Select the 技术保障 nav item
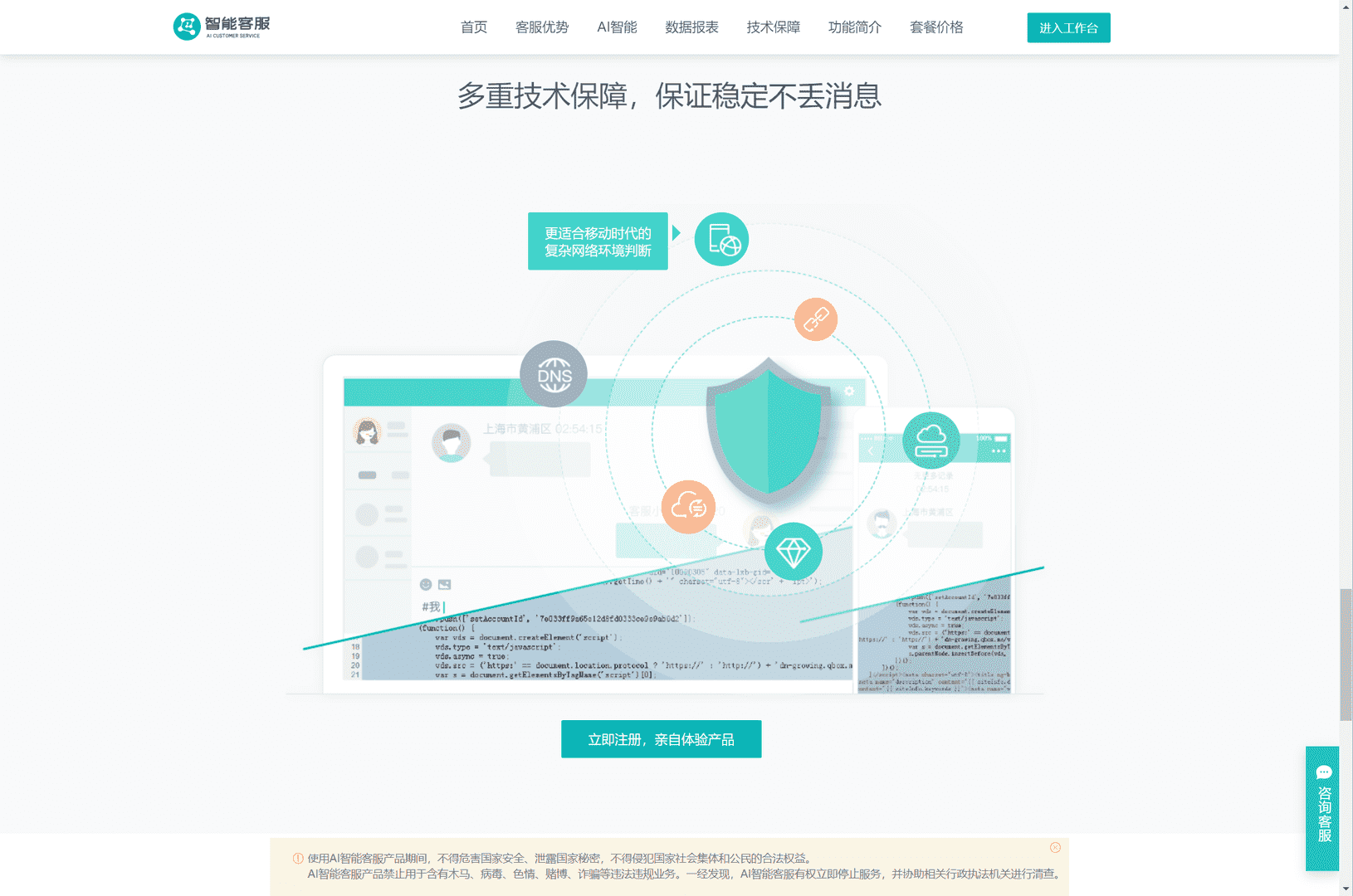This screenshot has width=1353, height=896. pyautogui.click(x=773, y=27)
